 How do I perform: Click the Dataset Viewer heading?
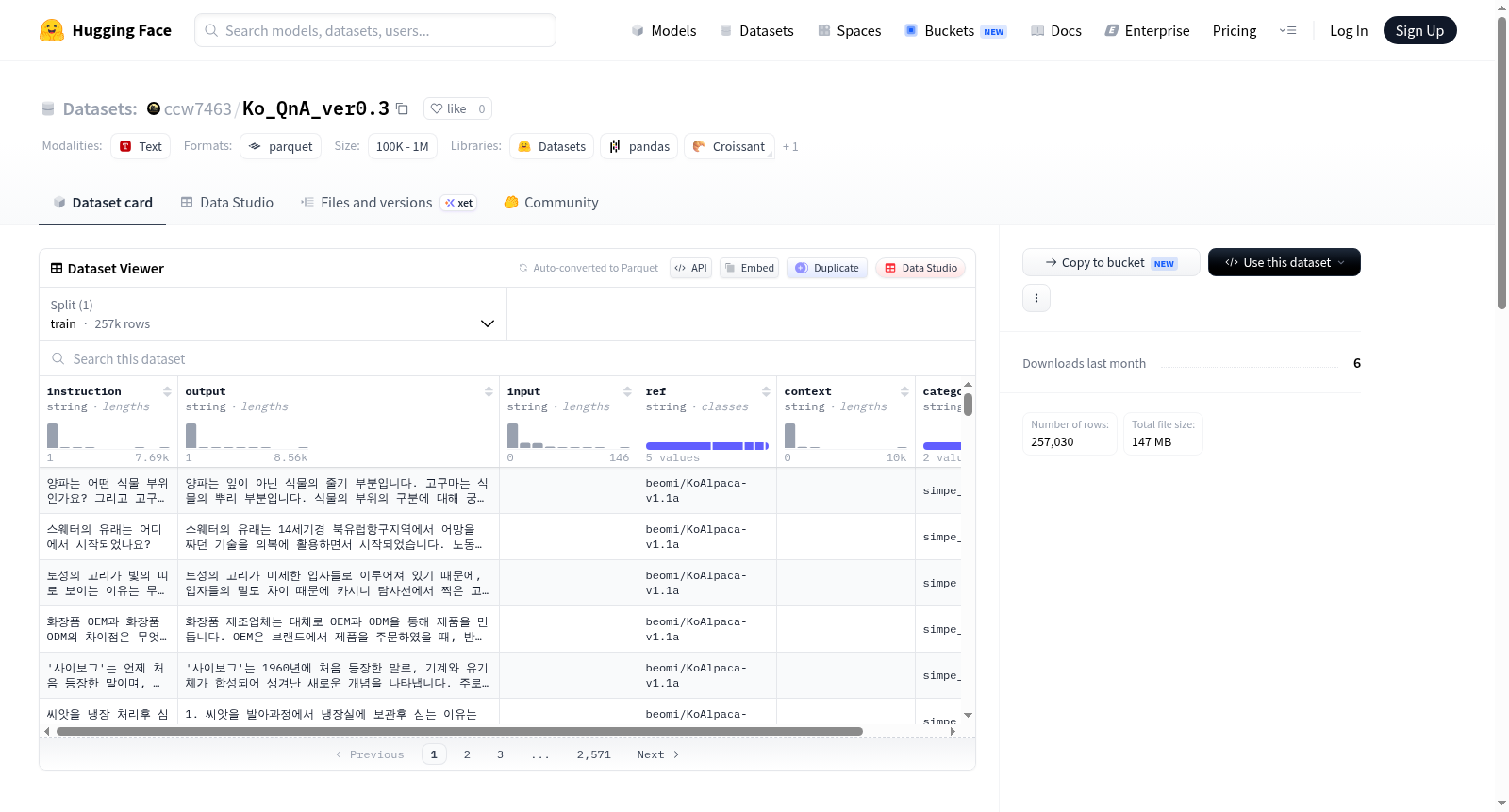point(108,269)
